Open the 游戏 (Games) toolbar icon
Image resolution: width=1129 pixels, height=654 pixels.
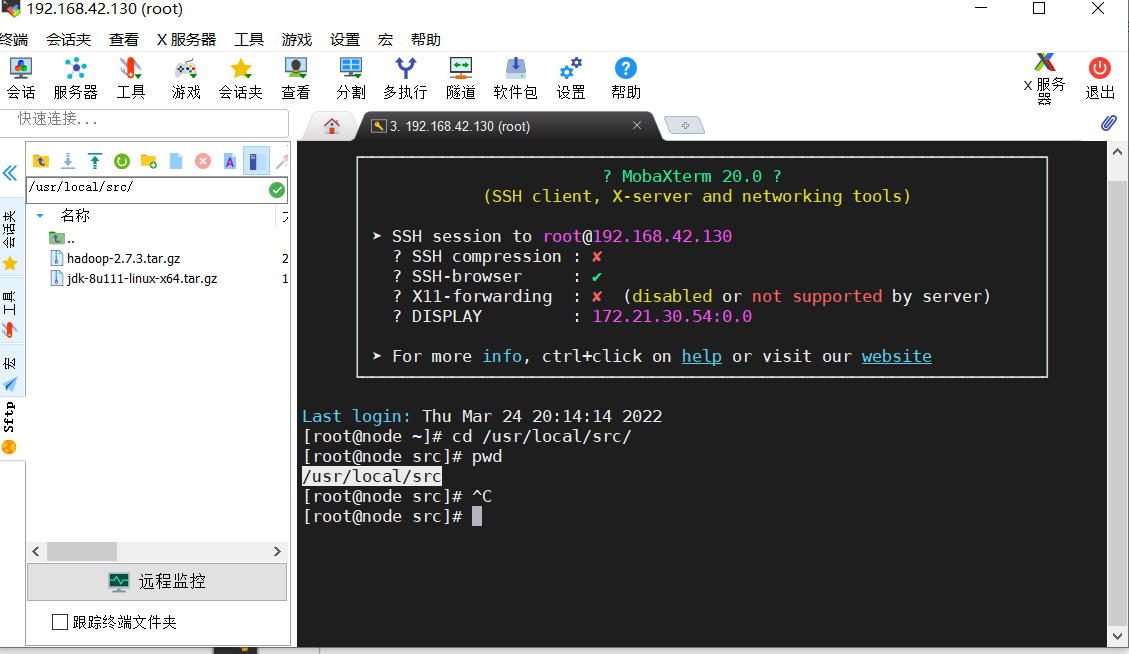[186, 78]
